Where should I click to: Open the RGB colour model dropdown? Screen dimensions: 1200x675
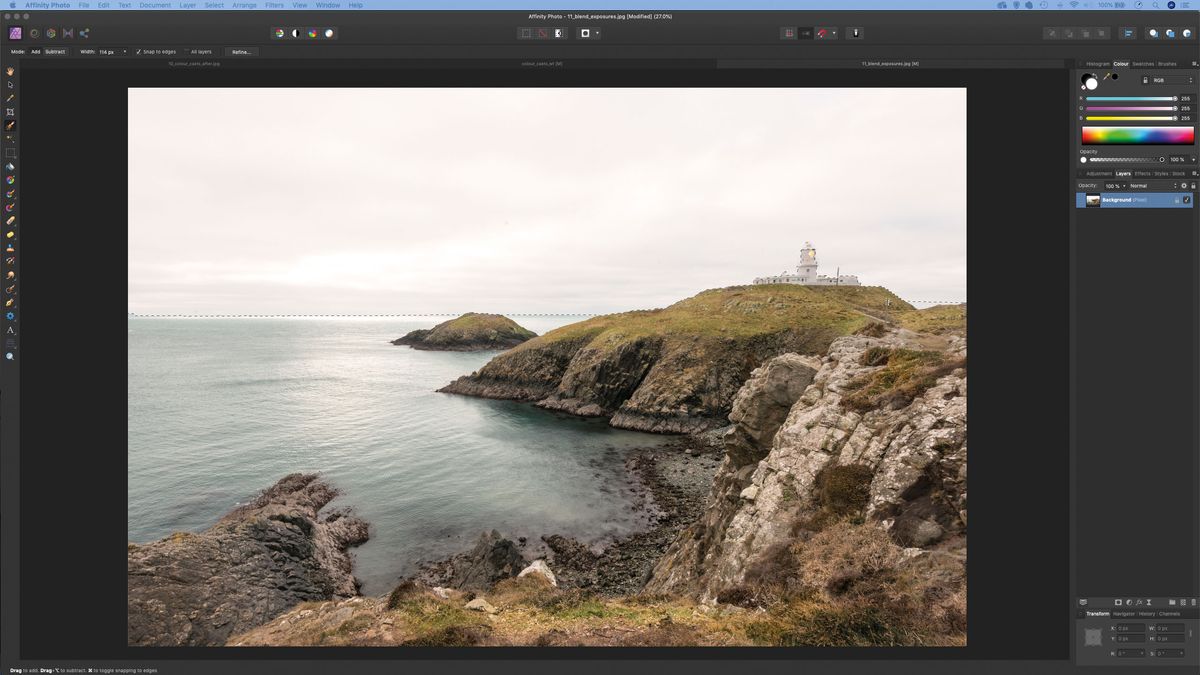coord(1172,80)
